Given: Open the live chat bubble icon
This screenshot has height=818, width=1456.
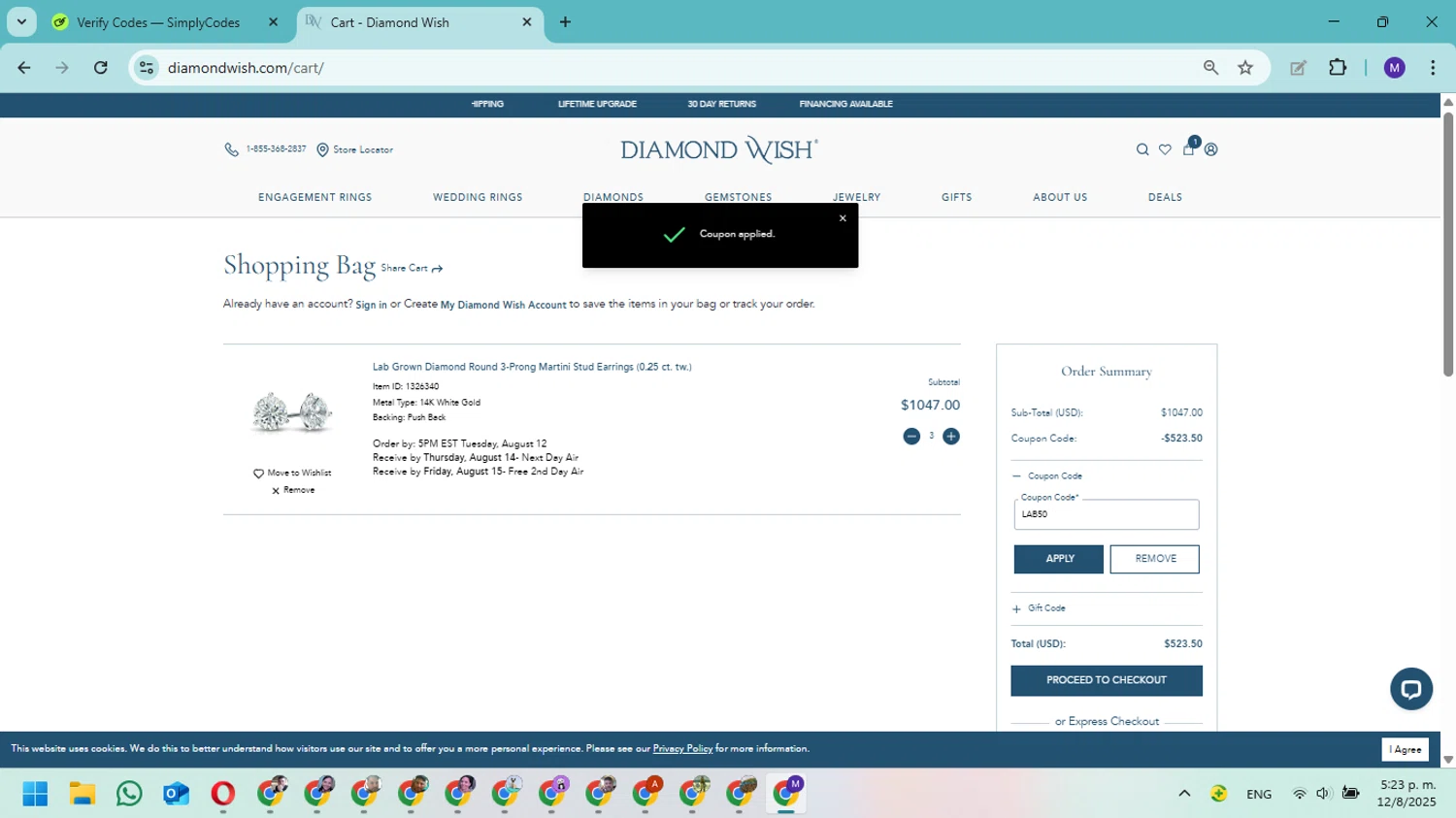Looking at the screenshot, I should coord(1411,689).
